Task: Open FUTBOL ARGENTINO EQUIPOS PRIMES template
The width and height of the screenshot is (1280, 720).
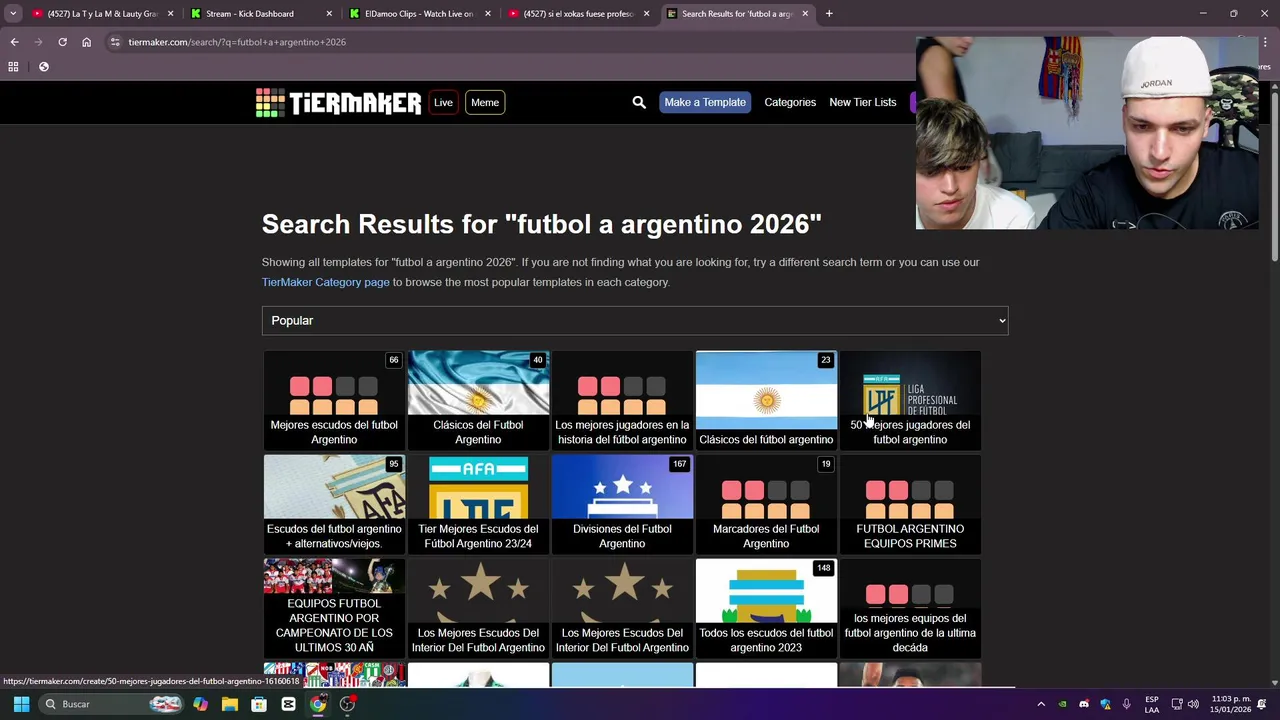Action: click(x=910, y=503)
